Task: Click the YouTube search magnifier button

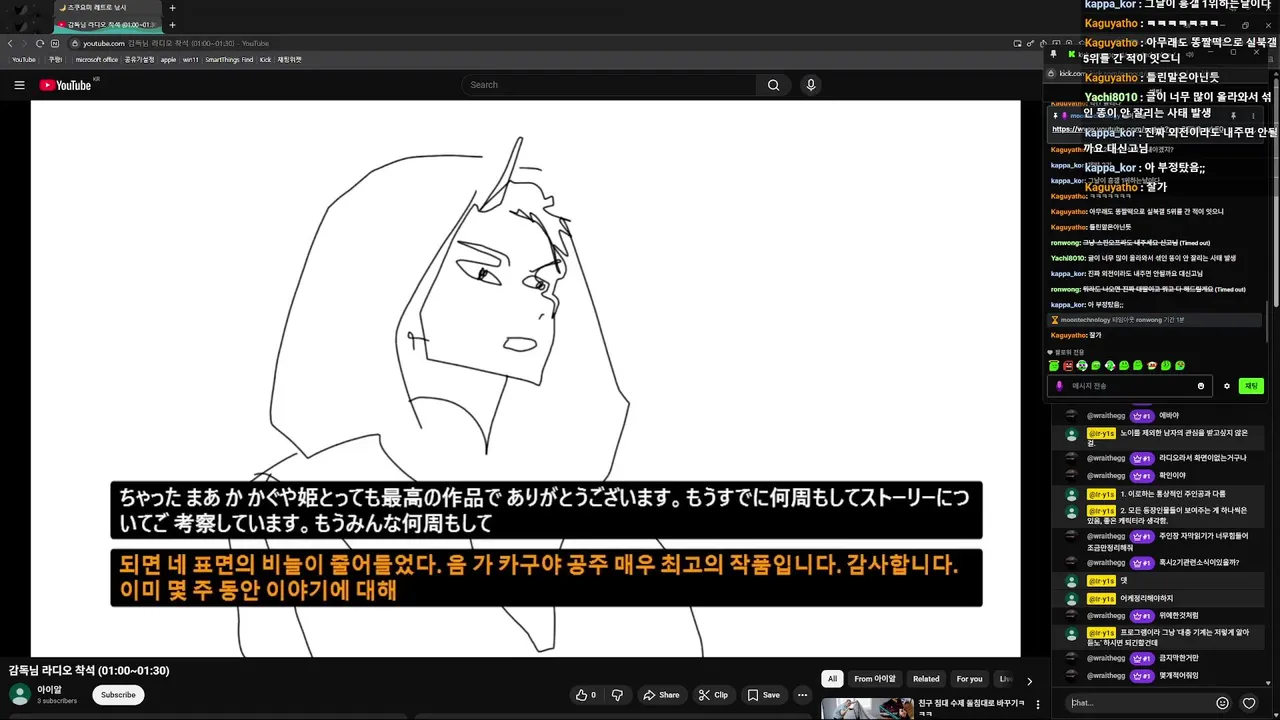Action: [773, 85]
